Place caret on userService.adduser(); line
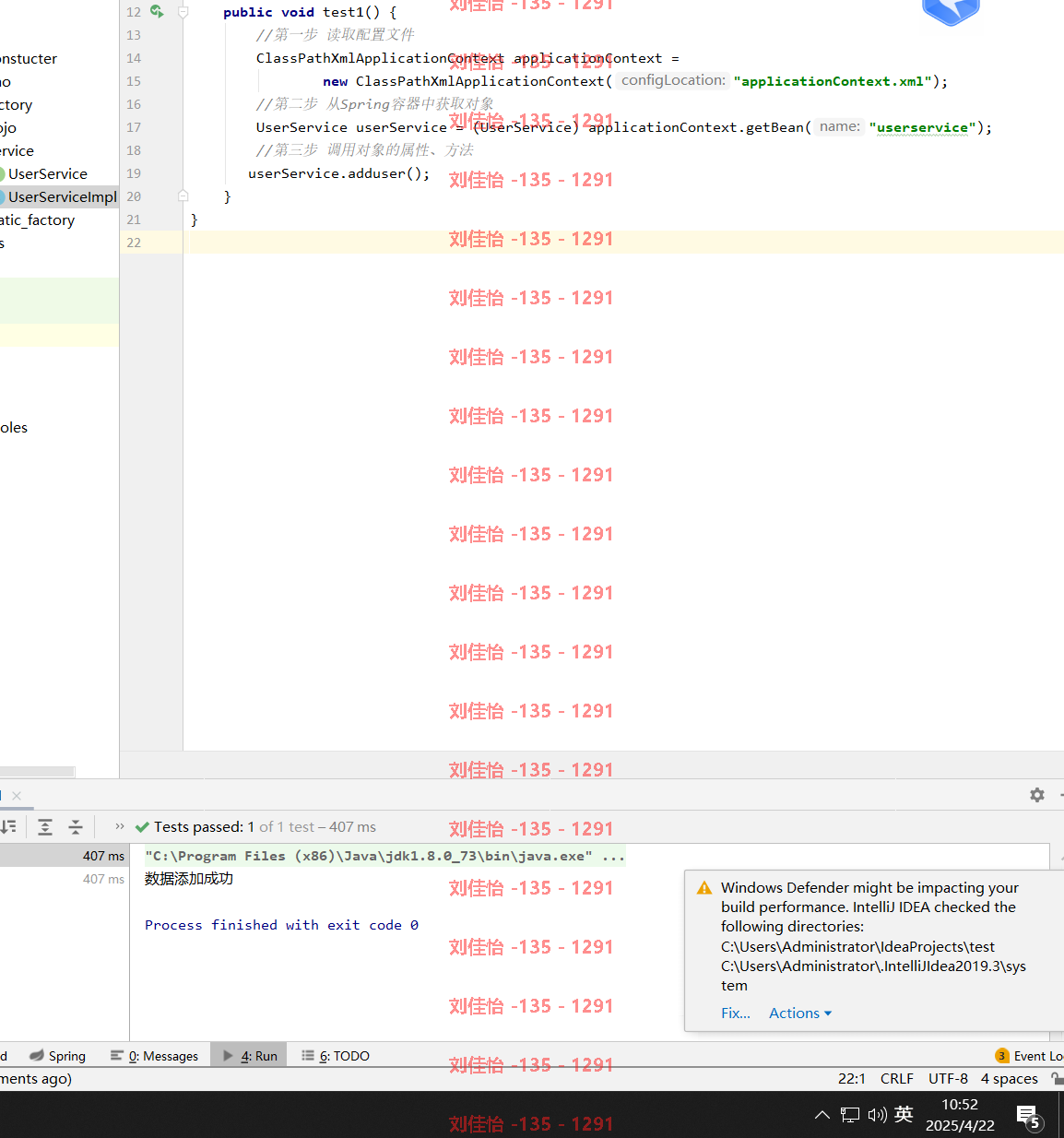 338,173
